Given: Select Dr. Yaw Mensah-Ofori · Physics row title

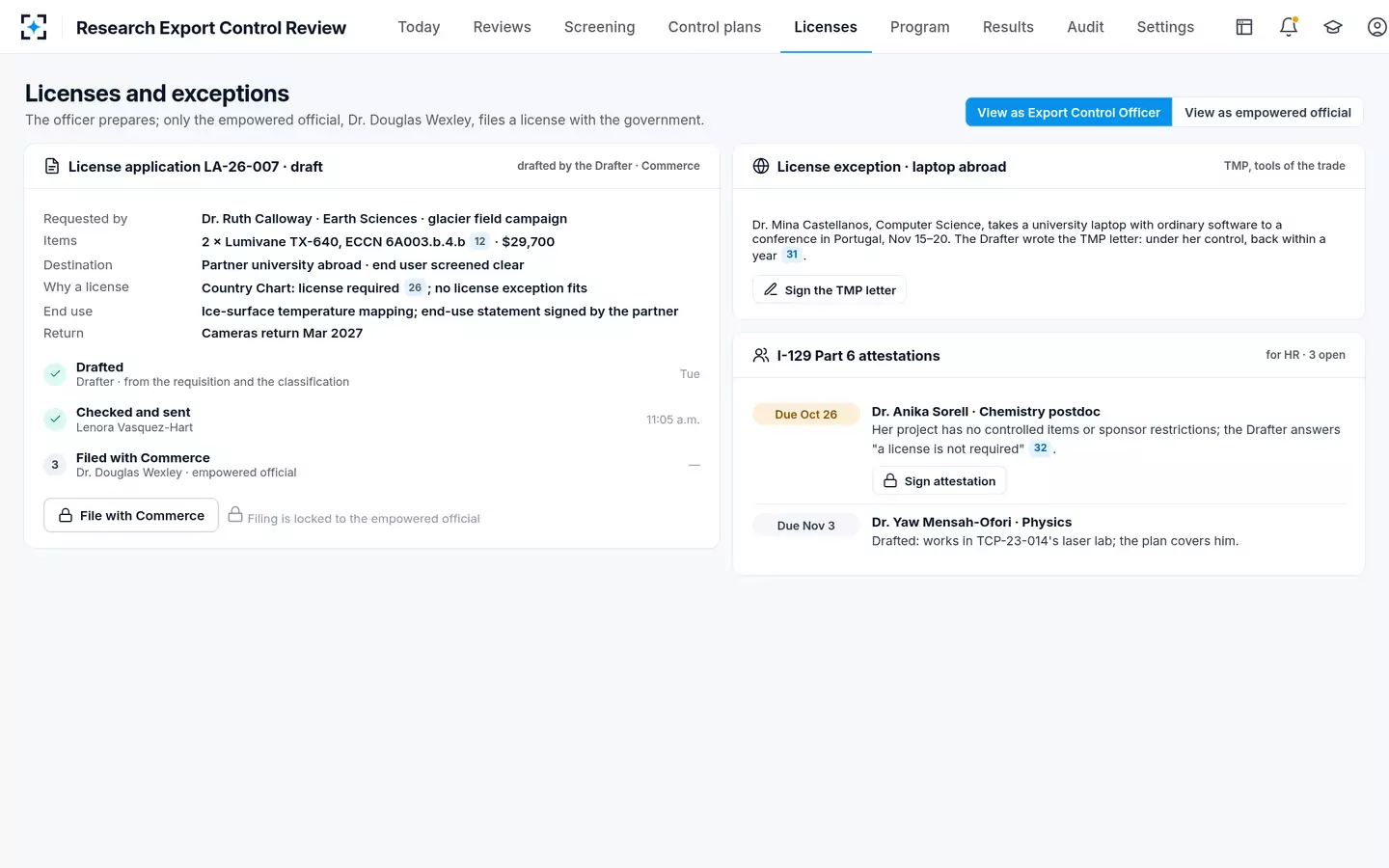Looking at the screenshot, I should click(x=971, y=522).
